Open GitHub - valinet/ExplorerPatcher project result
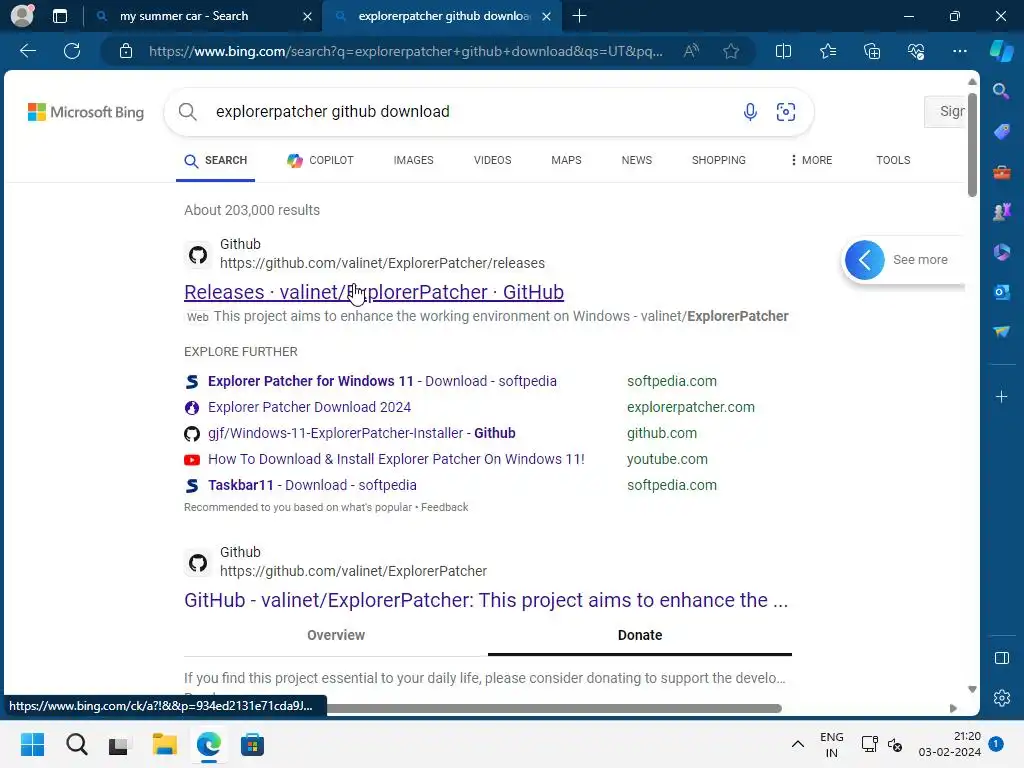 tap(486, 600)
